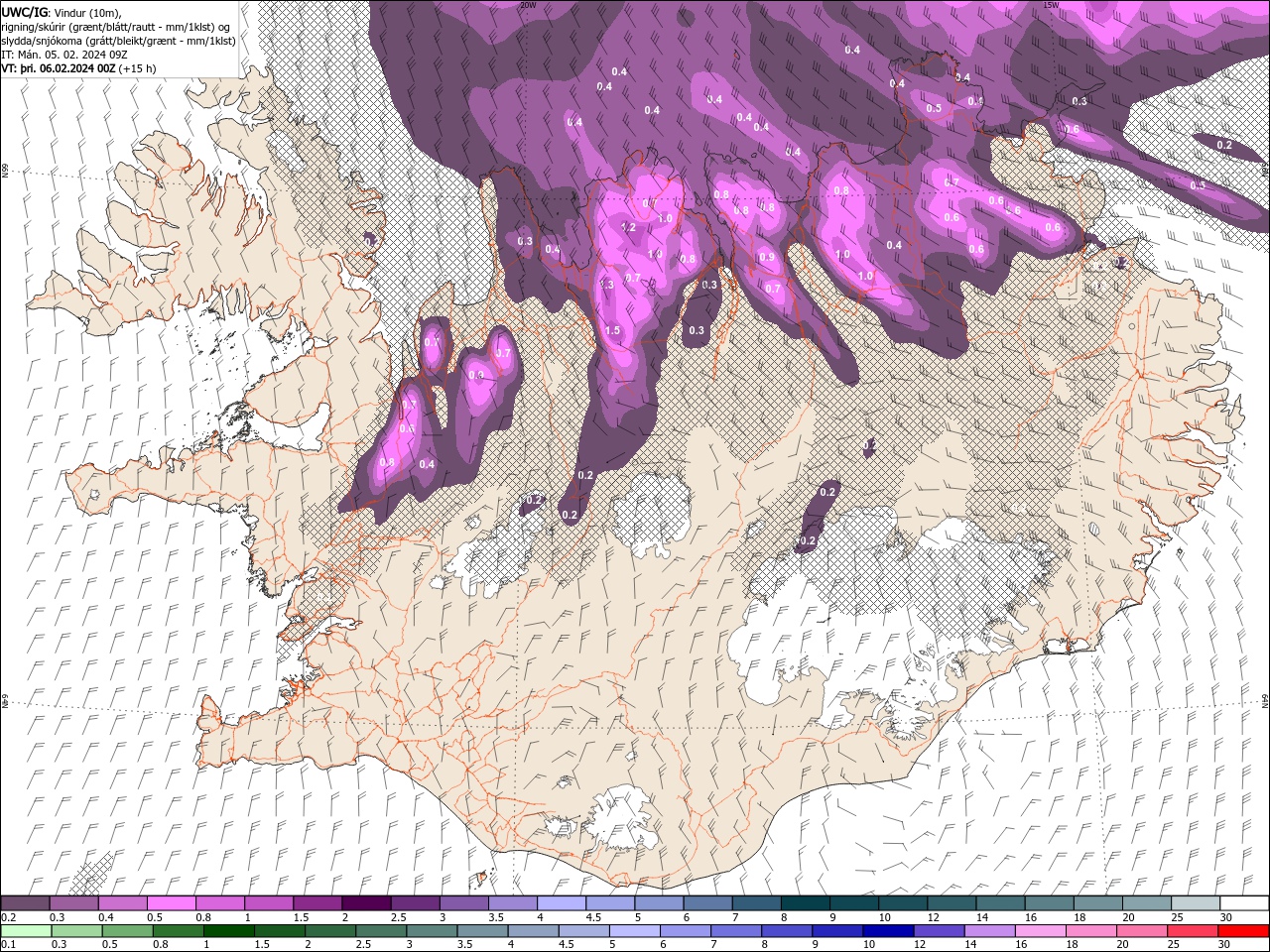Viewport: 1270px width, 952px height.
Task: Click the 0.1 pale green rain legend swatch
Action: 26,931
